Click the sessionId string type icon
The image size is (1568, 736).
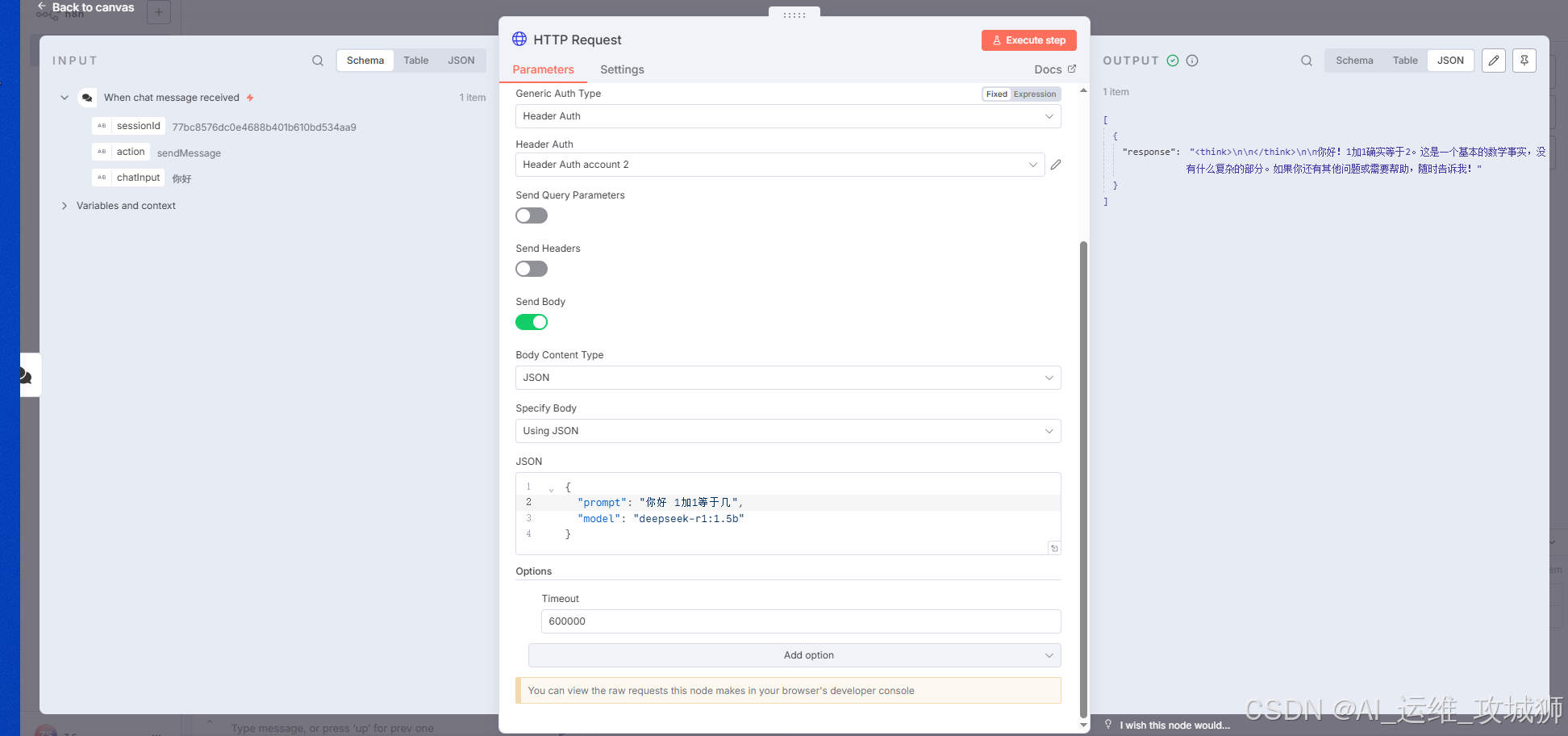102,126
